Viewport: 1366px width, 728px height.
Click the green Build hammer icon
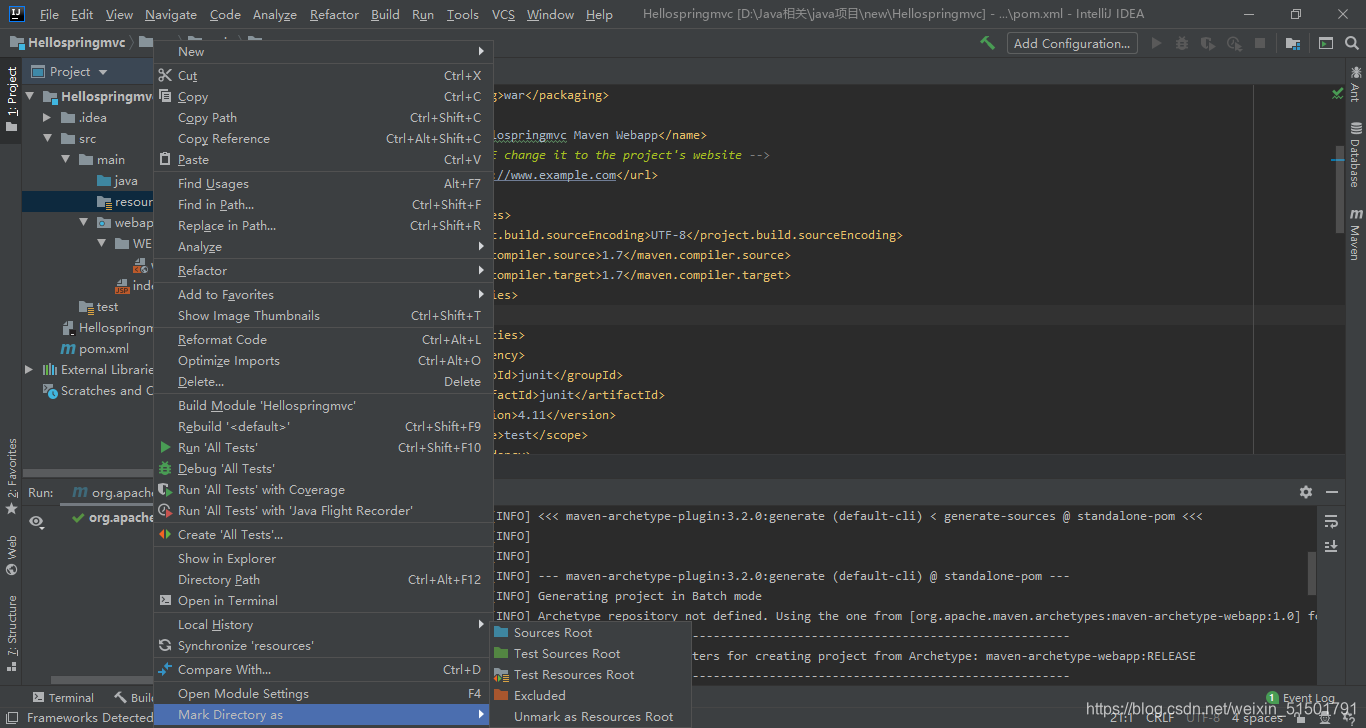987,43
